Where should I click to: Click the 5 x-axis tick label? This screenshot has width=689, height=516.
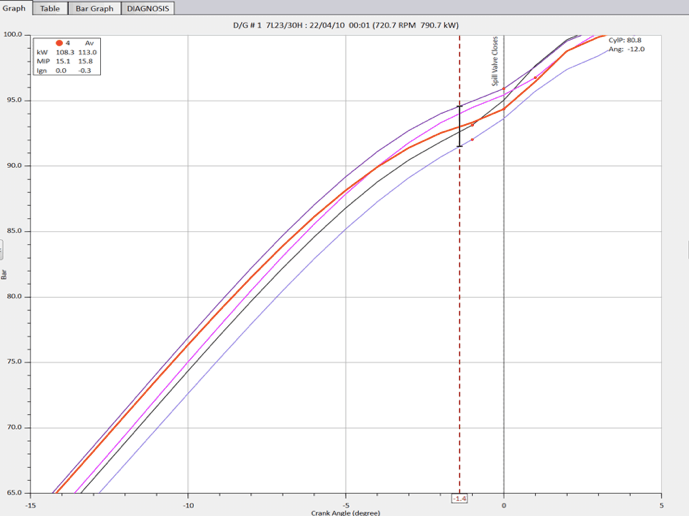tap(661, 505)
